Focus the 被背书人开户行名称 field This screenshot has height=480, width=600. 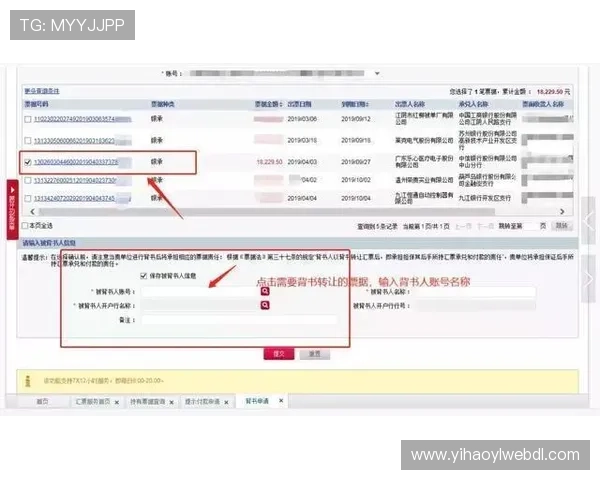(x=200, y=305)
